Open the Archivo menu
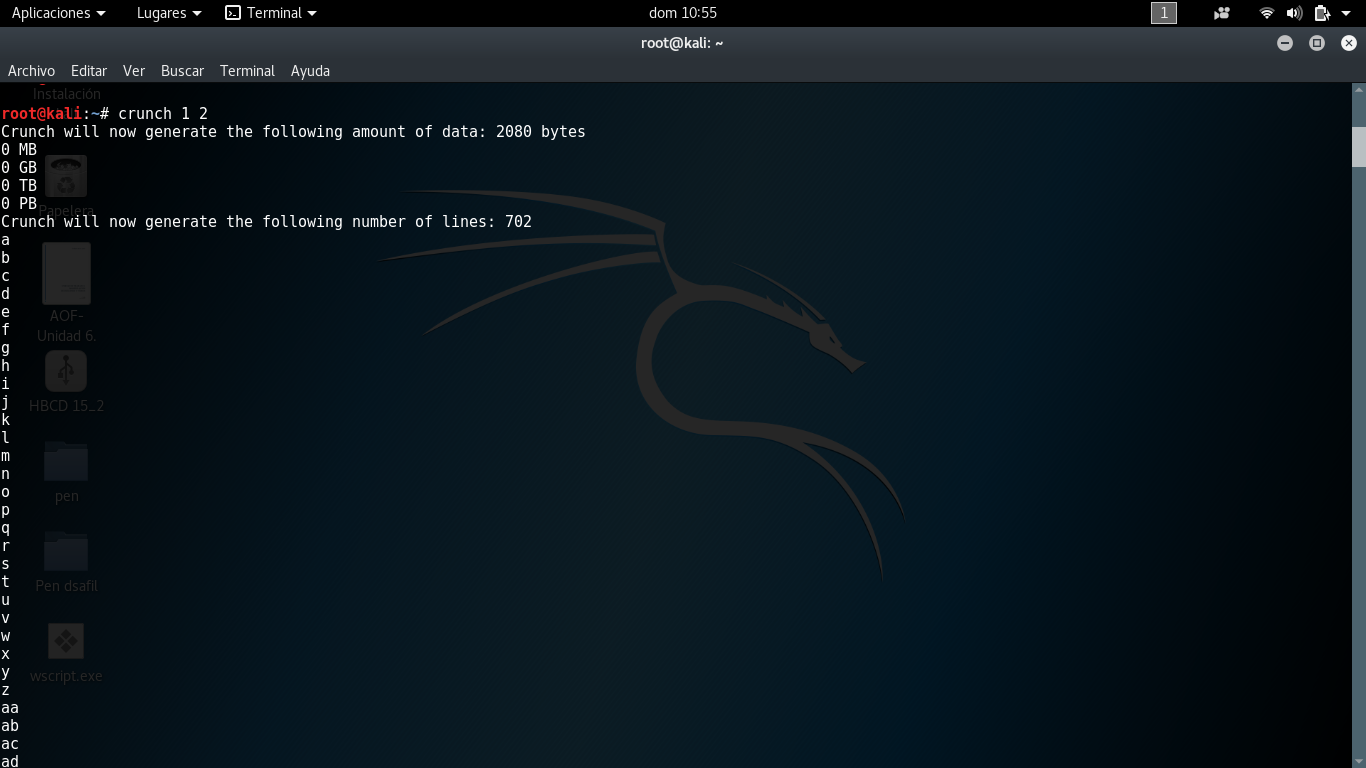The height and width of the screenshot is (768, 1366). (x=31, y=71)
